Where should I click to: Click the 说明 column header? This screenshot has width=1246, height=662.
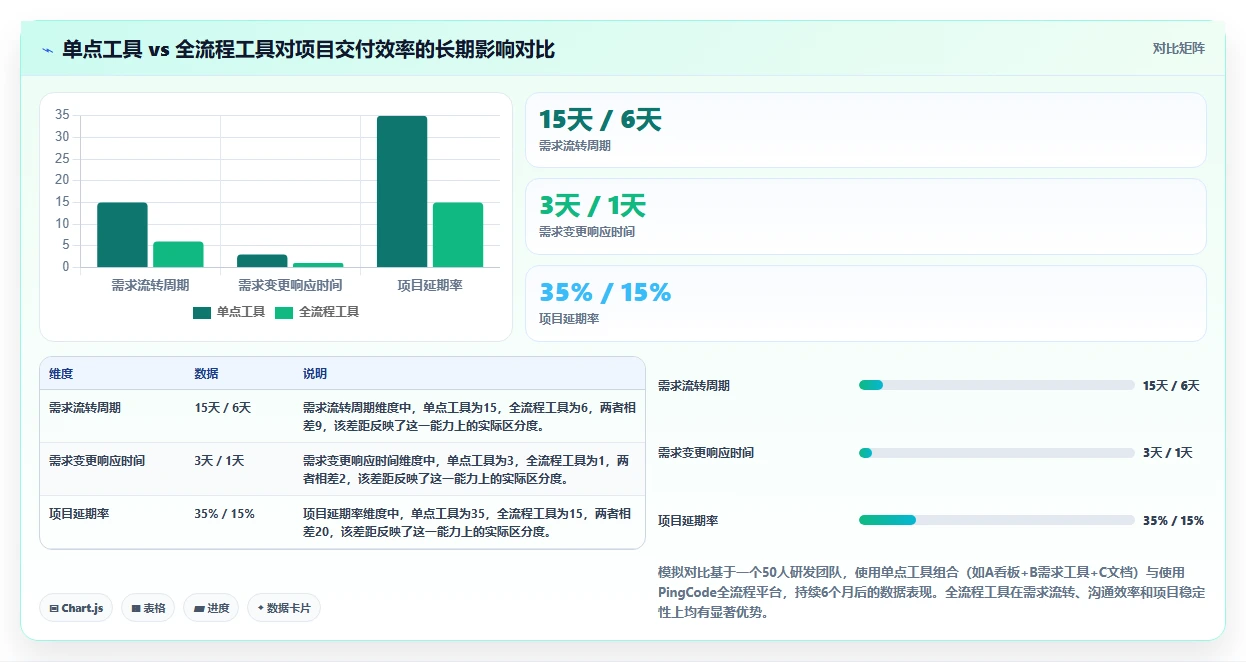point(315,374)
